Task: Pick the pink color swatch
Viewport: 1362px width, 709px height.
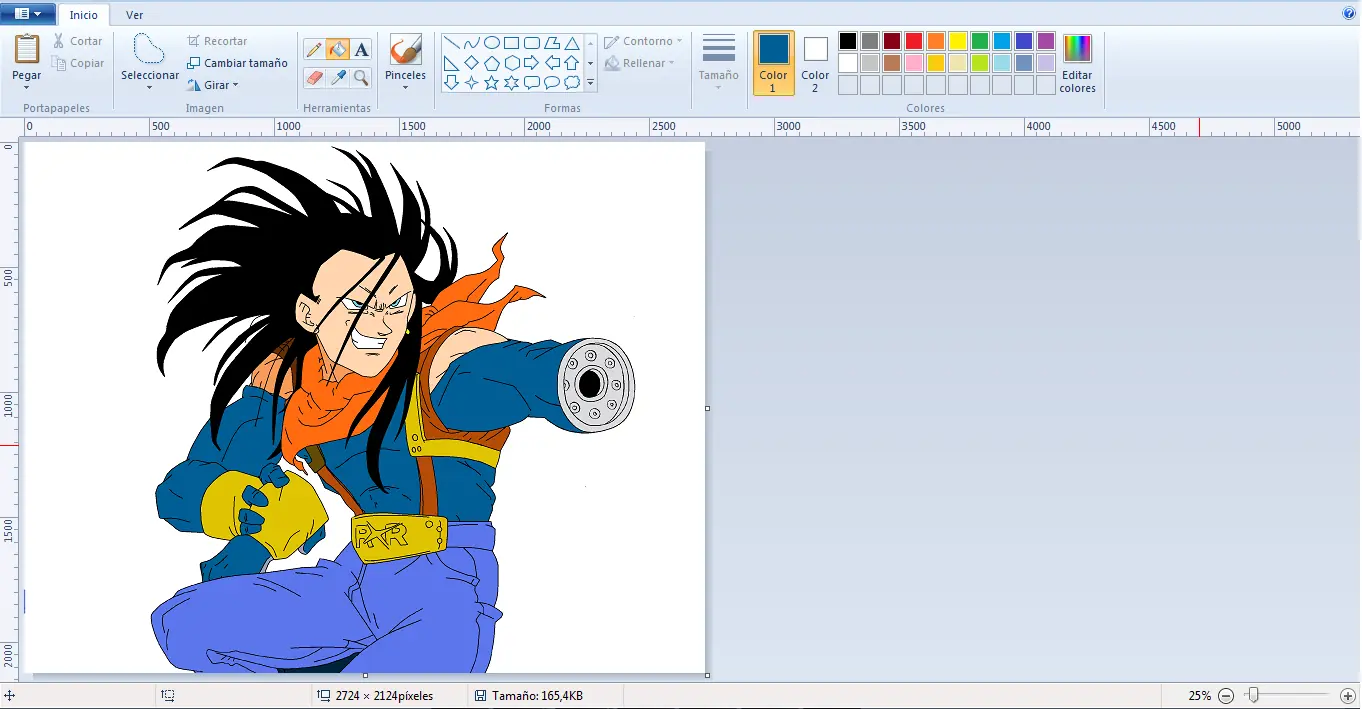Action: coord(914,63)
